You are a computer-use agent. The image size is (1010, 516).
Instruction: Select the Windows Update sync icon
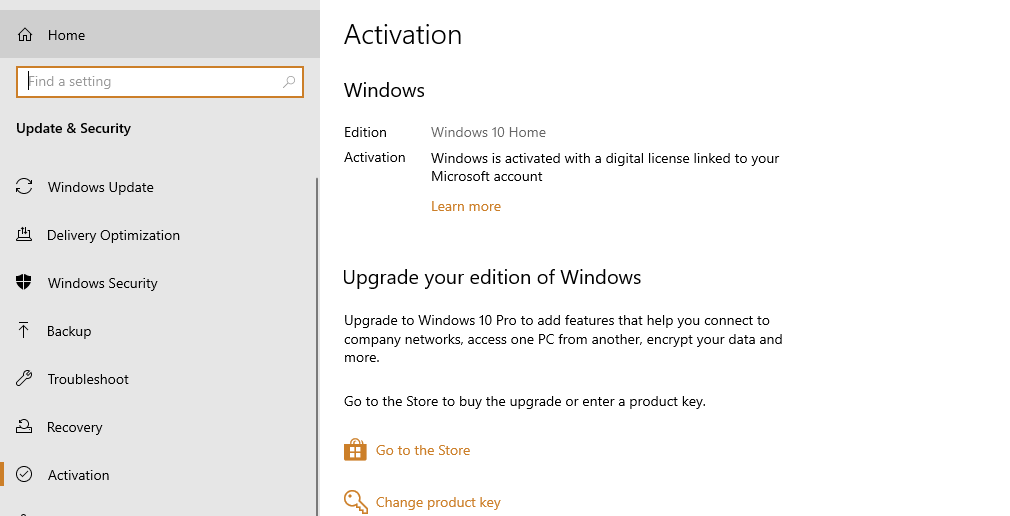tap(24, 187)
